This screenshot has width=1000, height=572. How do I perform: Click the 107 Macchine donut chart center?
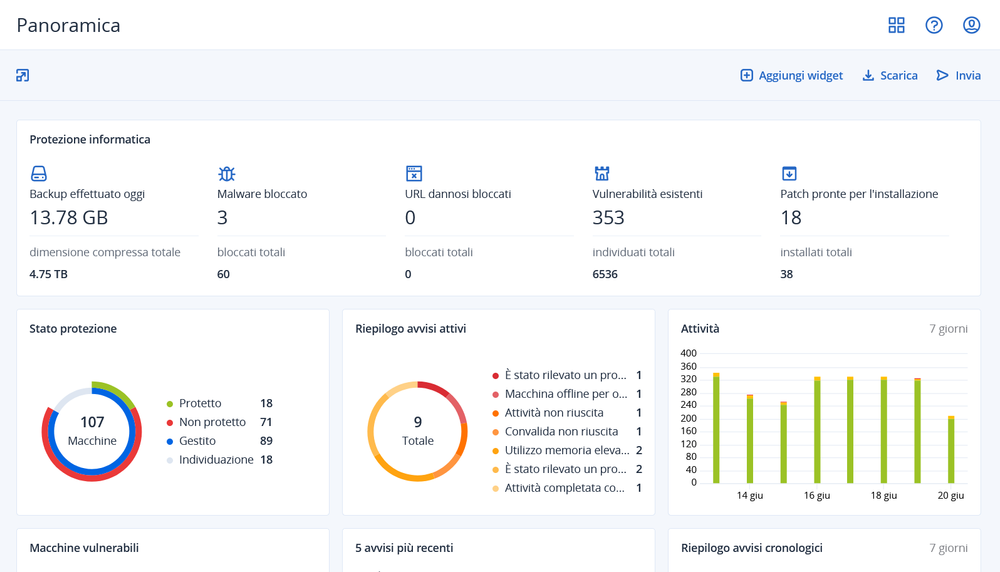click(x=92, y=431)
